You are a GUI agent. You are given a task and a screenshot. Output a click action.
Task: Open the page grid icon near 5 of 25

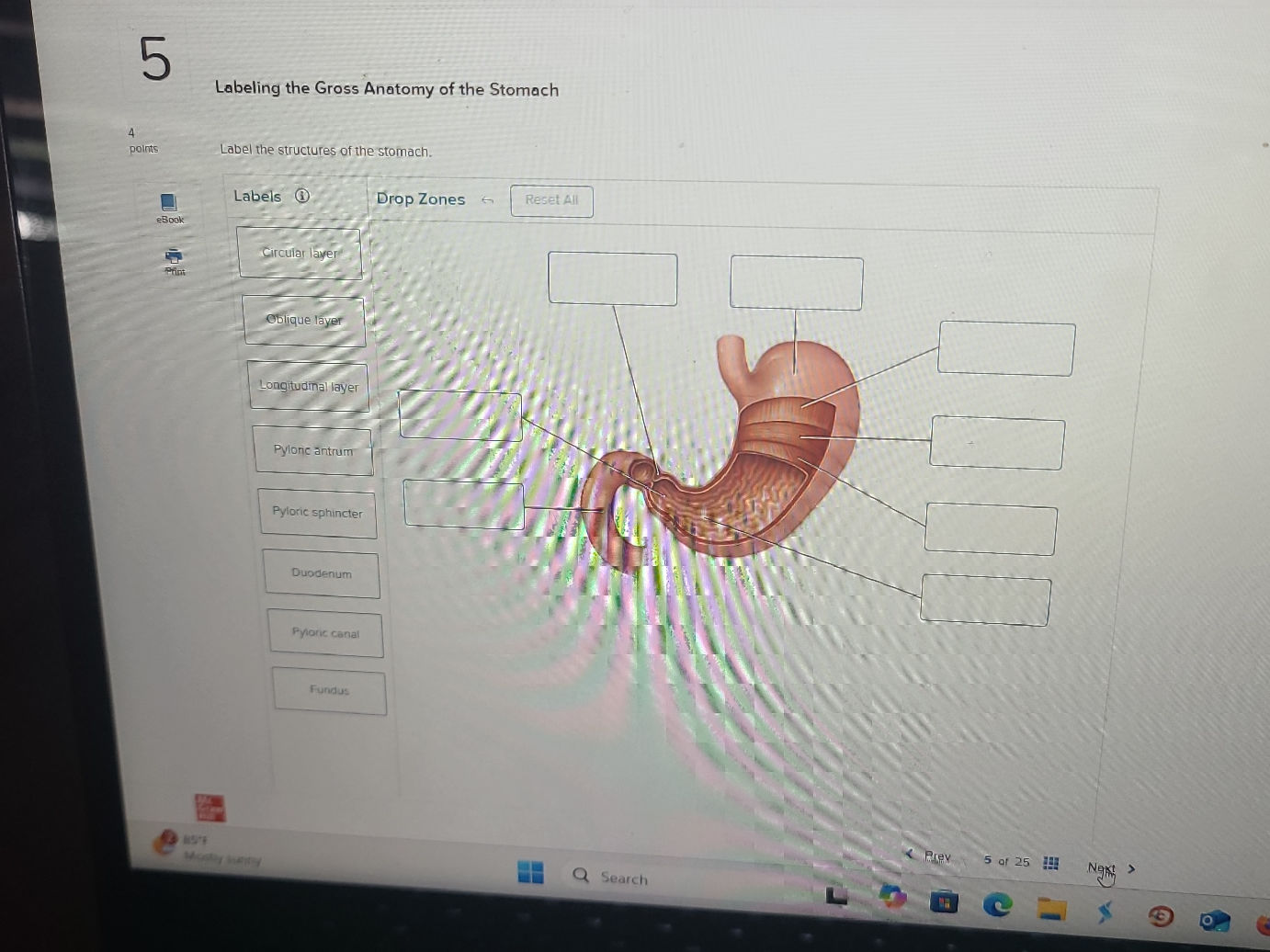(1050, 863)
